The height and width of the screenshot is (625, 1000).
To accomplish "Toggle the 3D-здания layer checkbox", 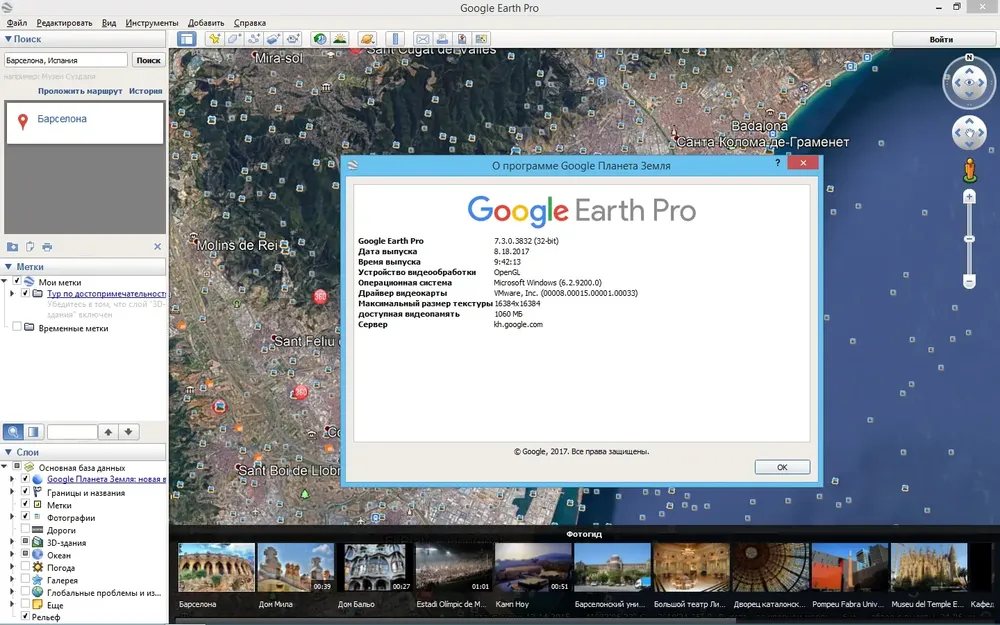I will tap(26, 541).
